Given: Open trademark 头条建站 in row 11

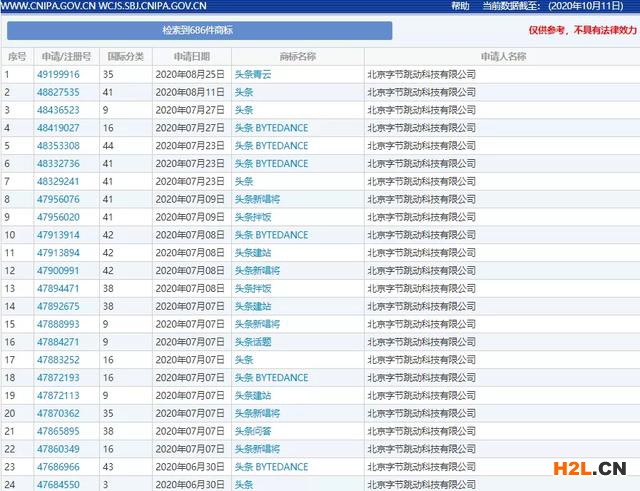Looking at the screenshot, I should (253, 253).
